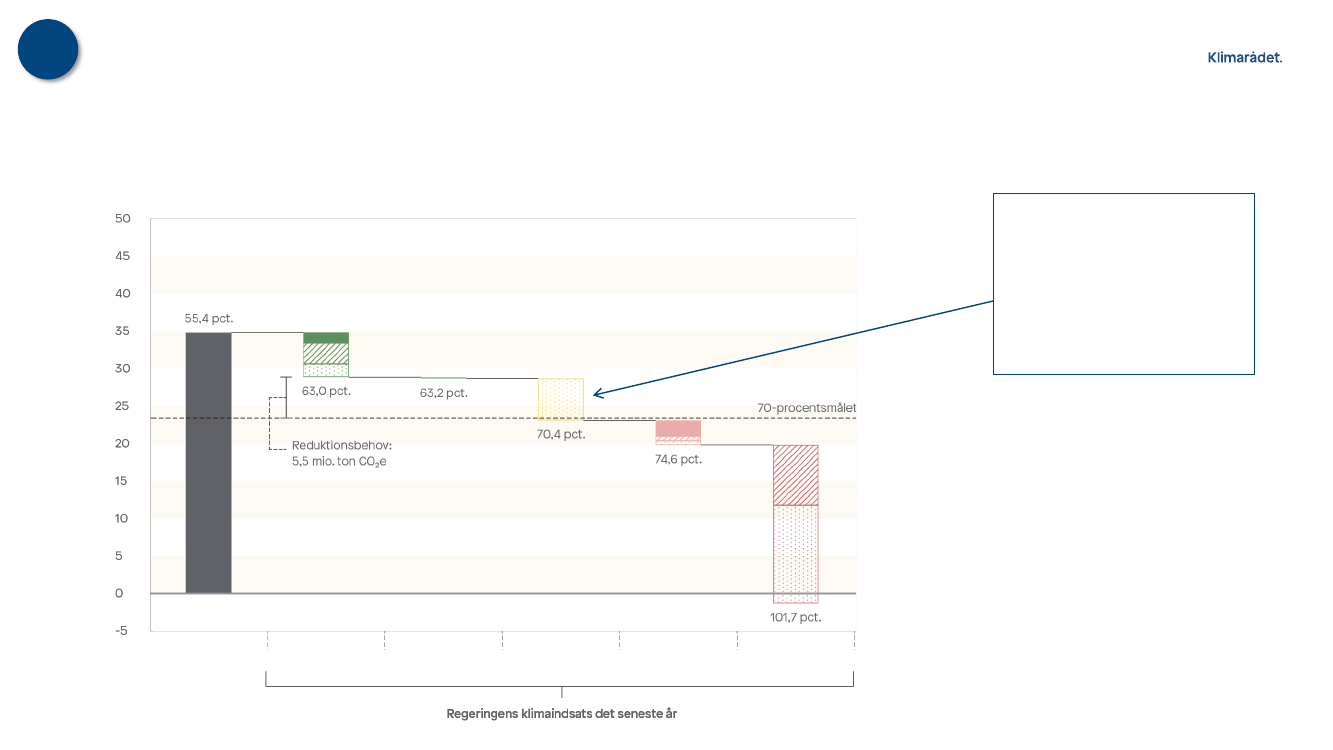
Task: Click the blue circle in the top-left corner
Action: (48, 50)
